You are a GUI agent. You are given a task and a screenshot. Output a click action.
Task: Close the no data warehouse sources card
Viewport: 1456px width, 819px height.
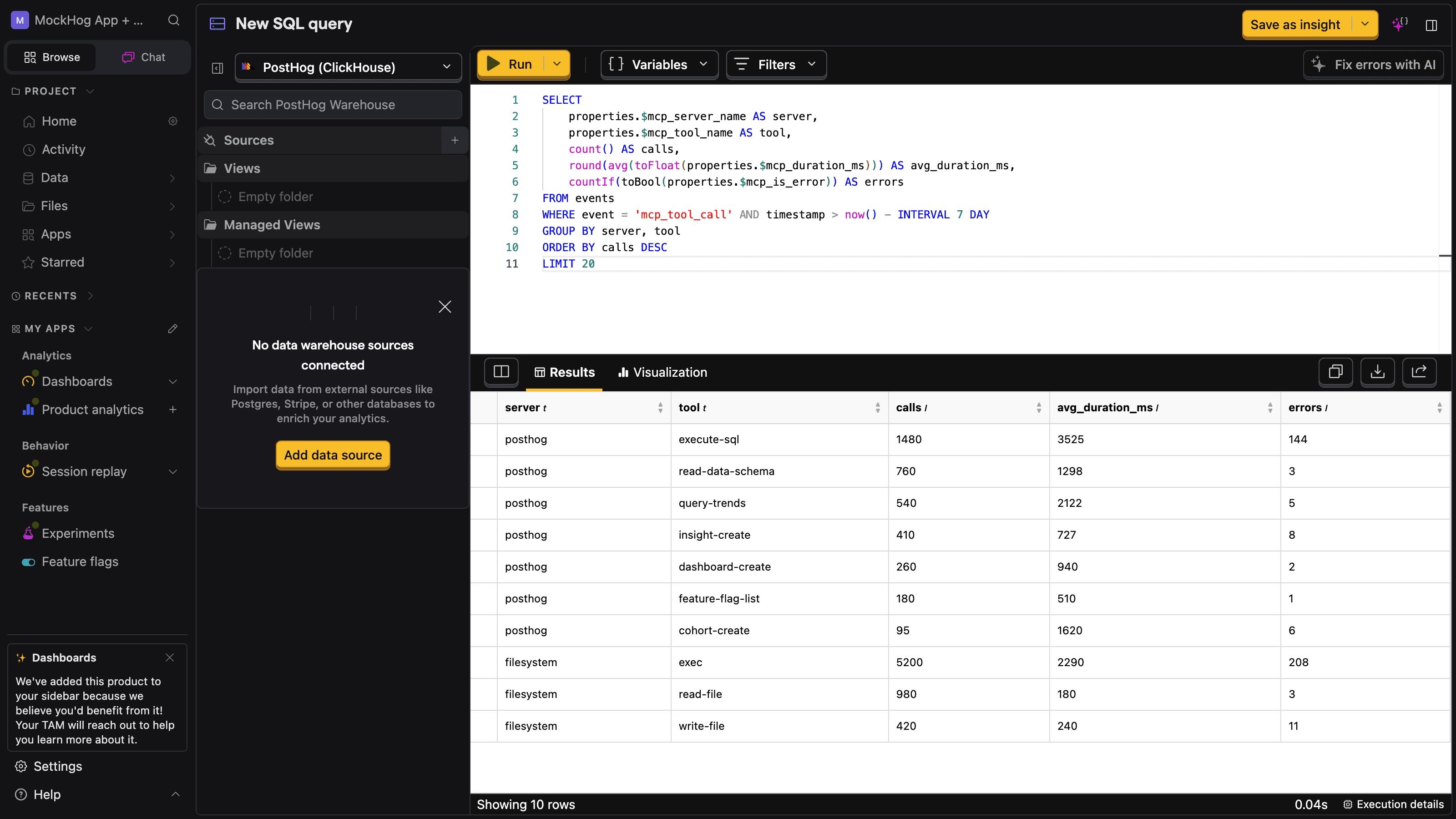(x=445, y=306)
